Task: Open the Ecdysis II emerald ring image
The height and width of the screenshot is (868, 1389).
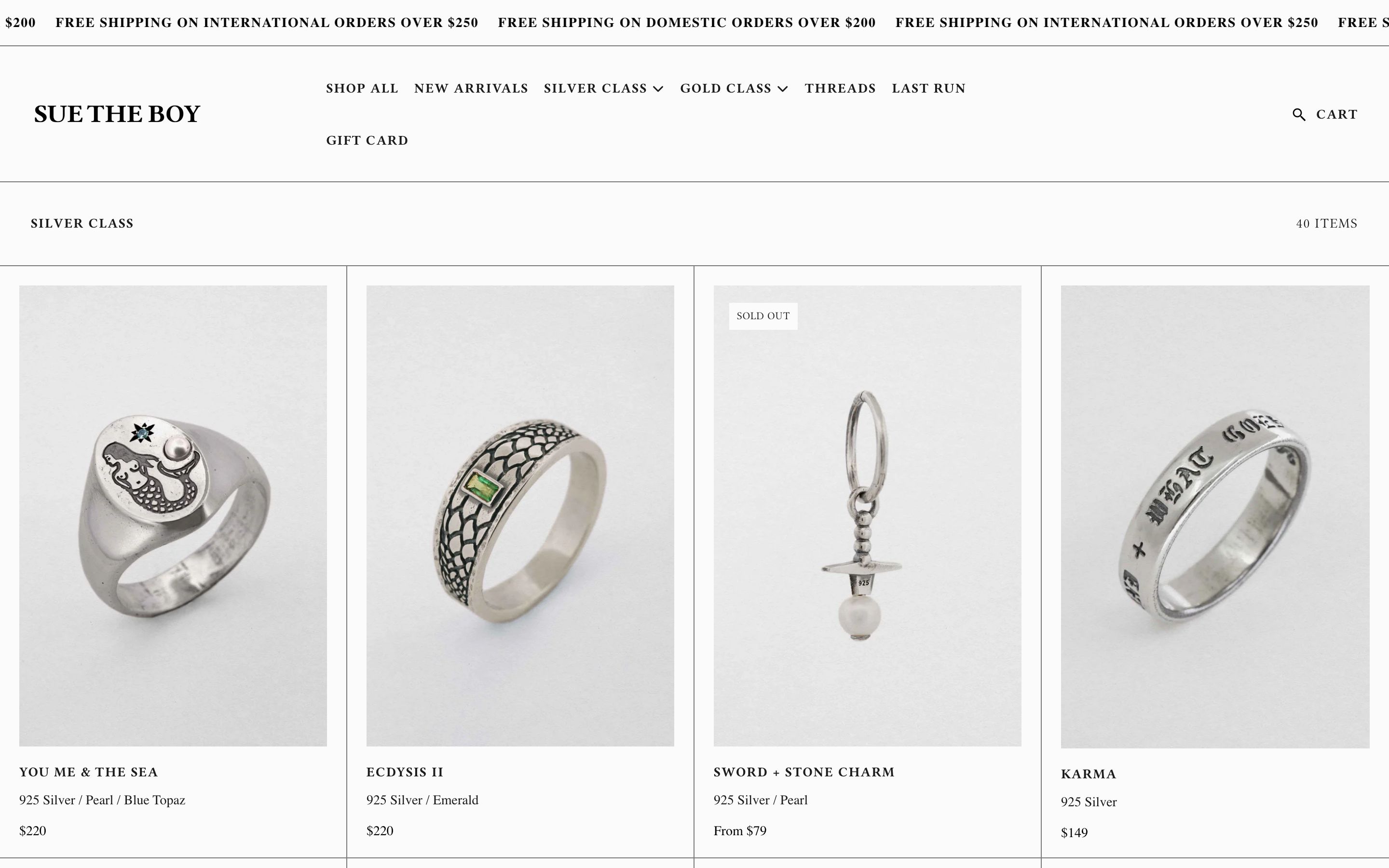Action: pyautogui.click(x=520, y=515)
